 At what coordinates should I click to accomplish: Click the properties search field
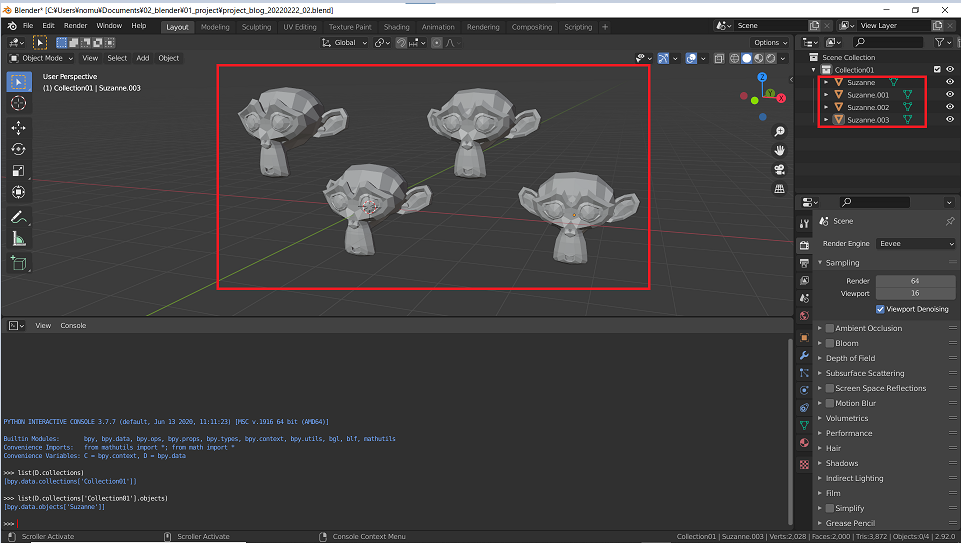click(874, 202)
